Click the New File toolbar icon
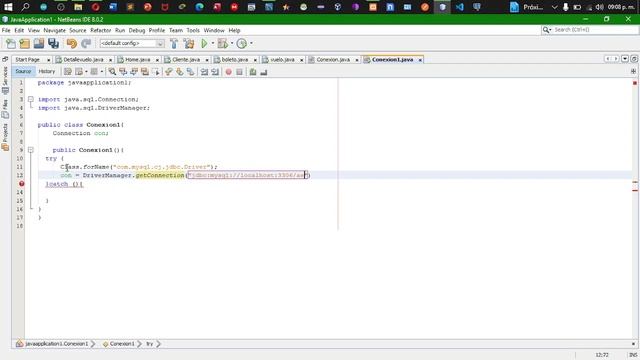The height and width of the screenshot is (360, 640). click(11, 43)
